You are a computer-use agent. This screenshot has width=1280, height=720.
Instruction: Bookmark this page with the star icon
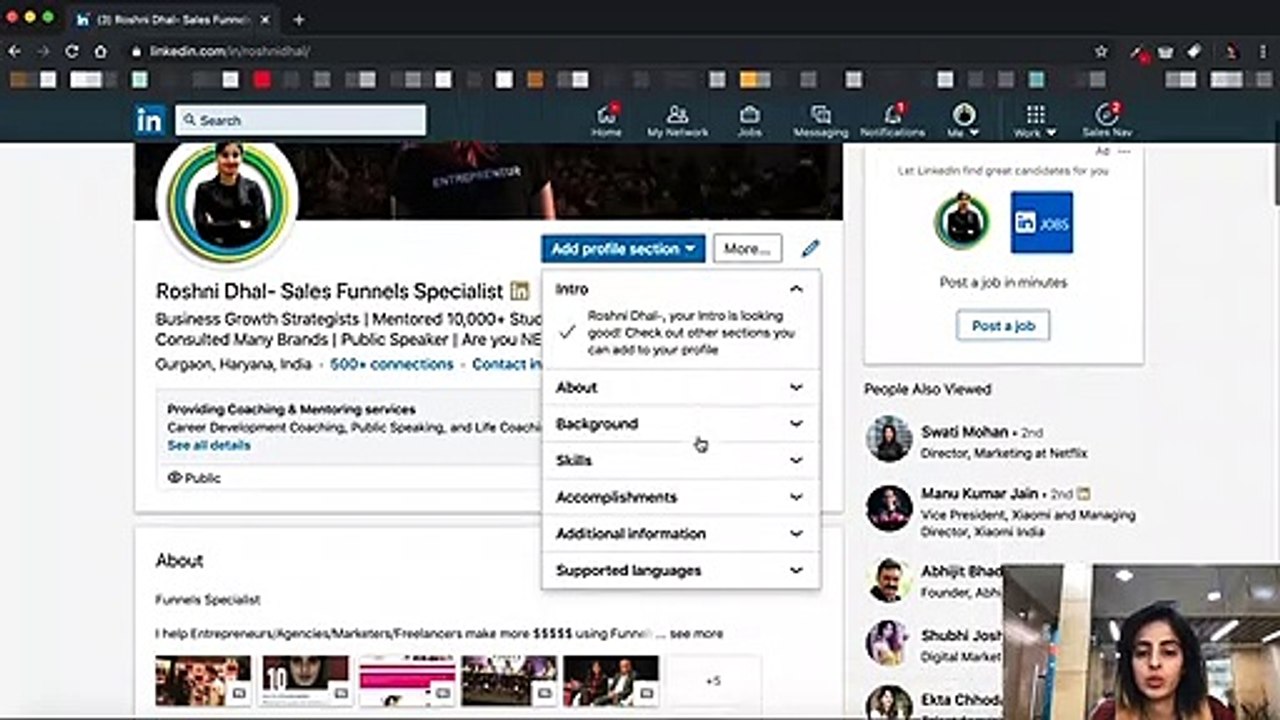point(1101,51)
